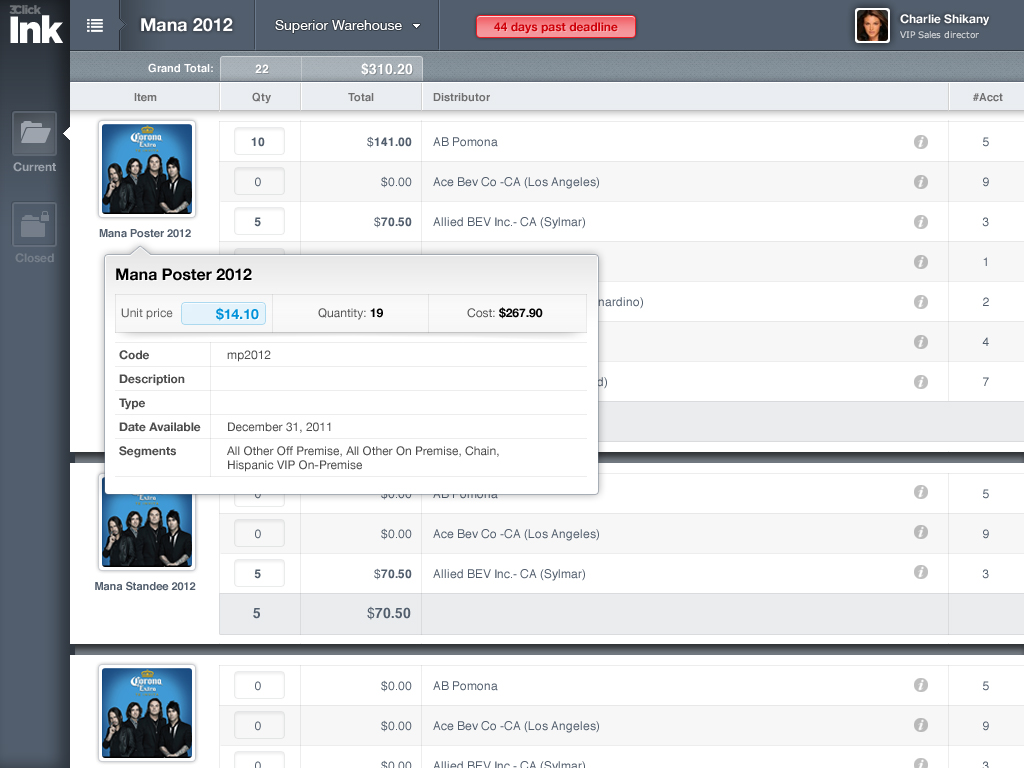
Task: Click the $141.00 total for AB Pomona
Action: (x=389, y=142)
